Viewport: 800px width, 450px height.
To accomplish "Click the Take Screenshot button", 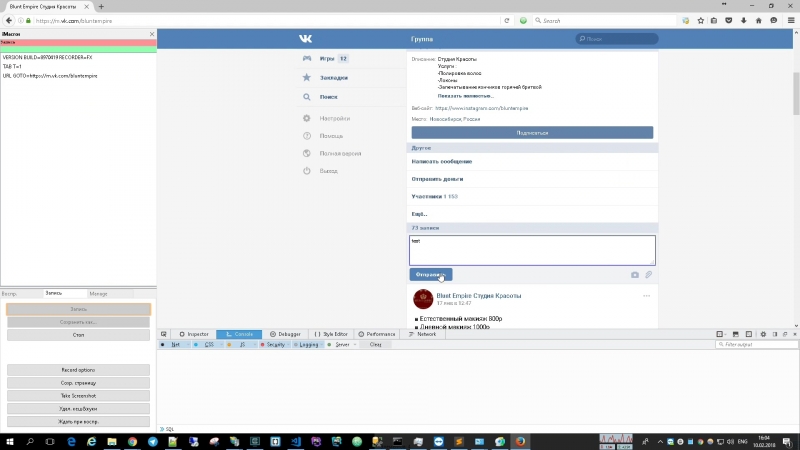I will (79, 396).
